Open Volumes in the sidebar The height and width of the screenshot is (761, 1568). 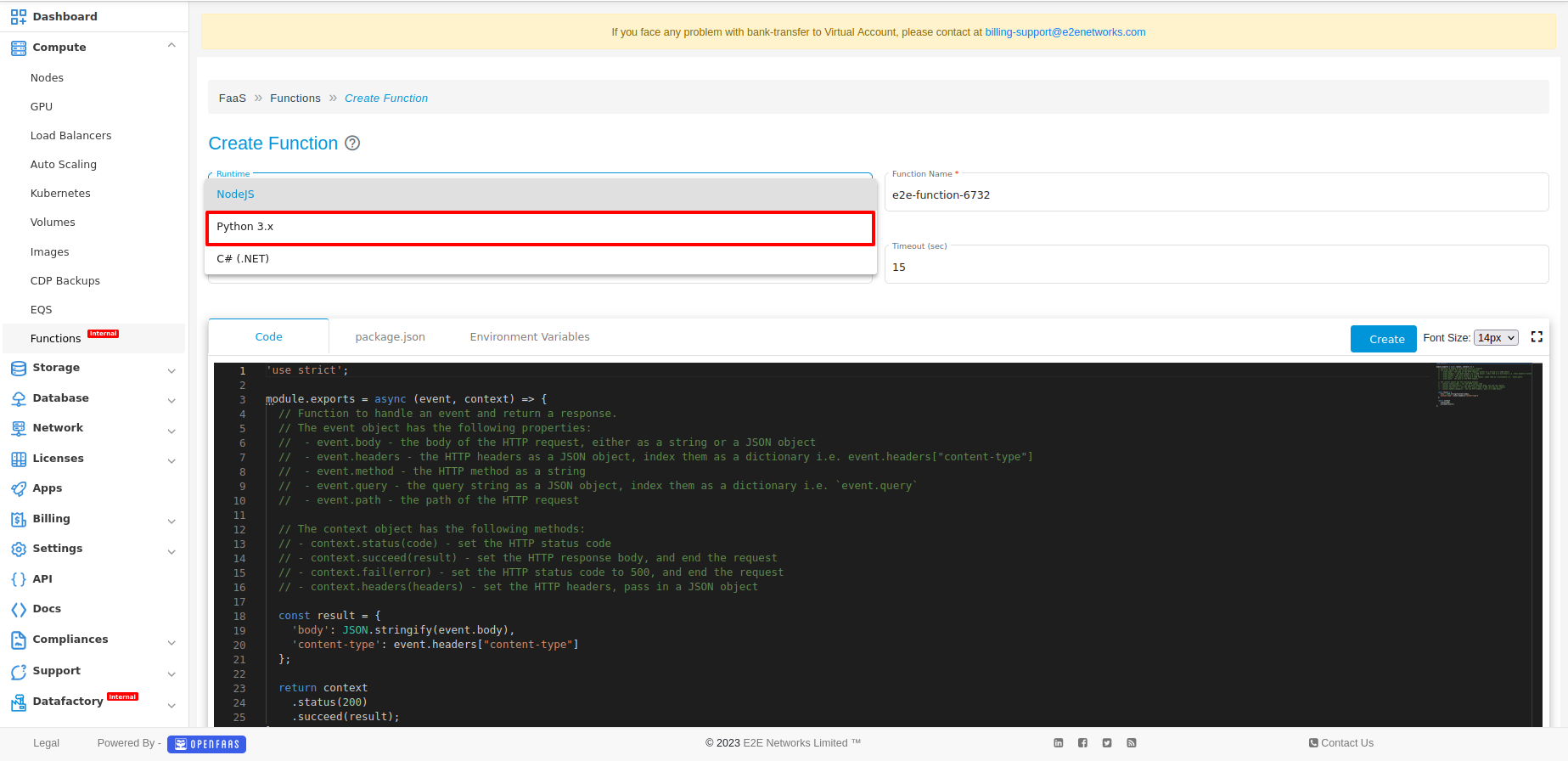click(x=53, y=223)
